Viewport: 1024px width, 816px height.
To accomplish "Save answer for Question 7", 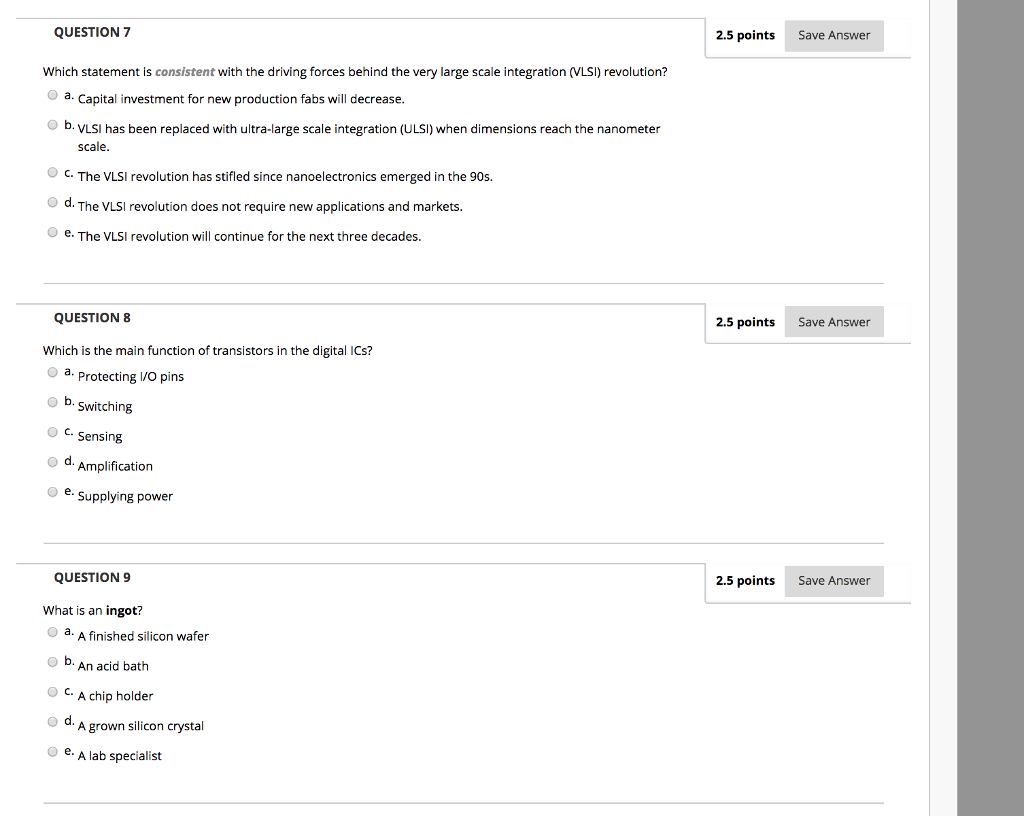I will pyautogui.click(x=834, y=35).
